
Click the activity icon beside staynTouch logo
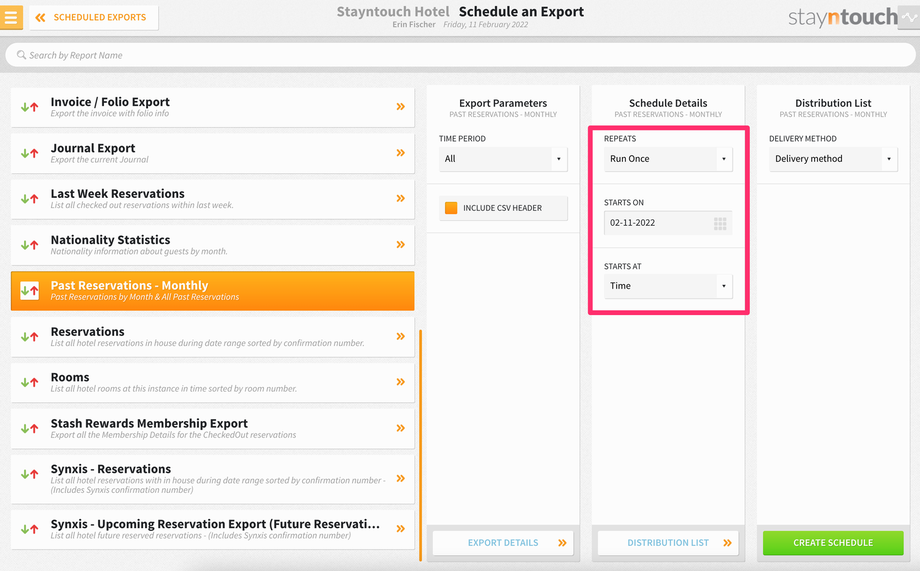909,18
